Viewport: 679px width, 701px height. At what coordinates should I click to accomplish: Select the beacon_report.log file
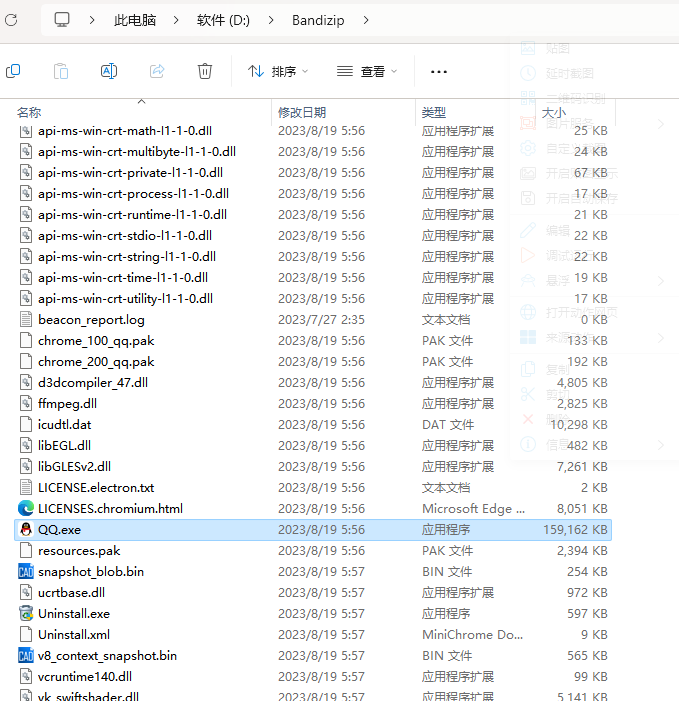click(x=91, y=319)
